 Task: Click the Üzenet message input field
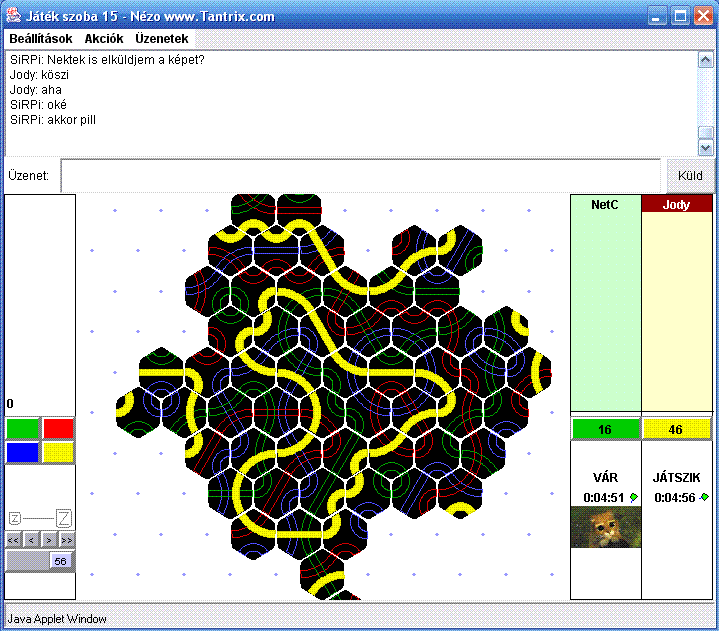[360, 175]
